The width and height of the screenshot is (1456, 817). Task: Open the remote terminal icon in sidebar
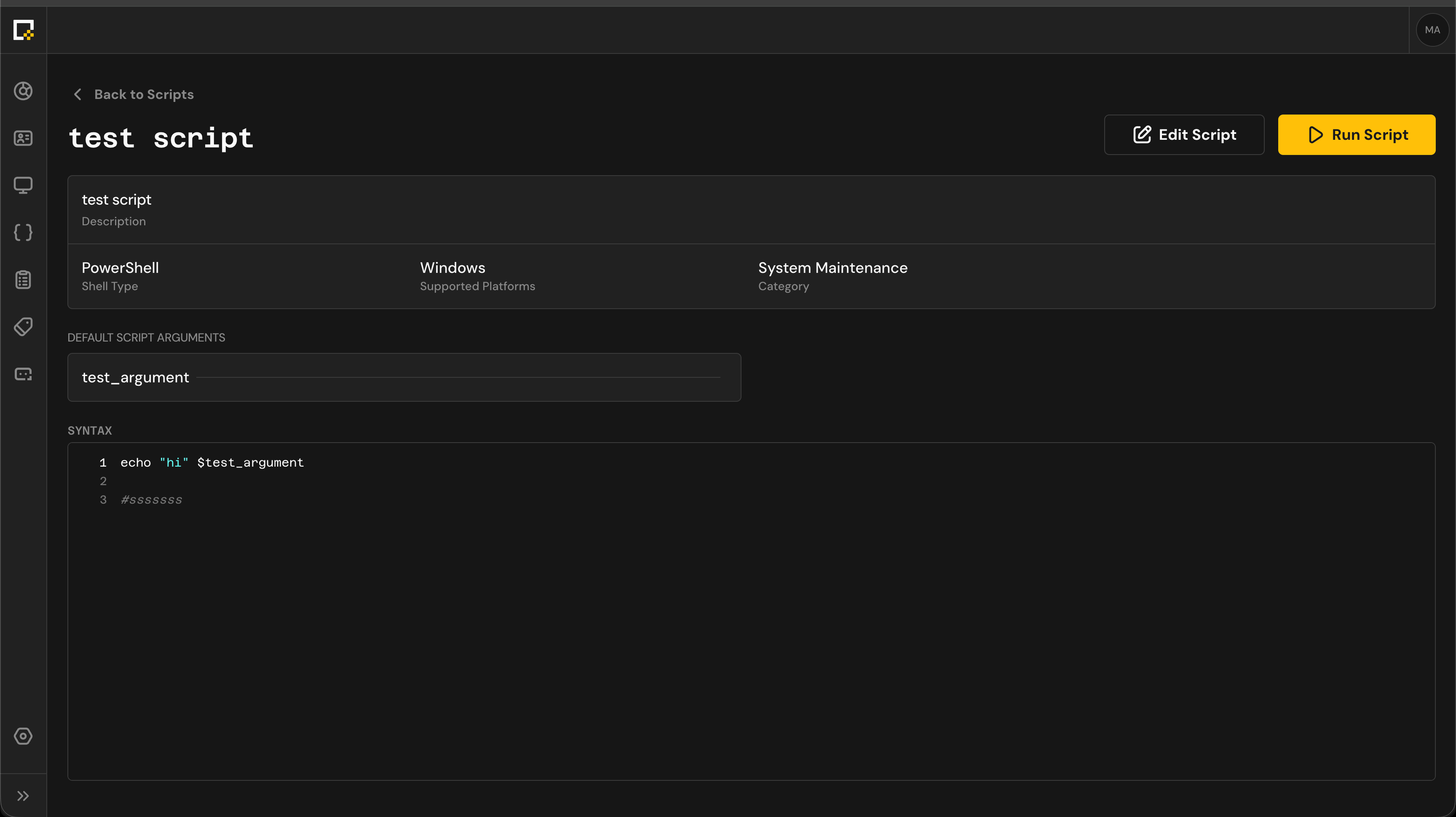[x=23, y=374]
